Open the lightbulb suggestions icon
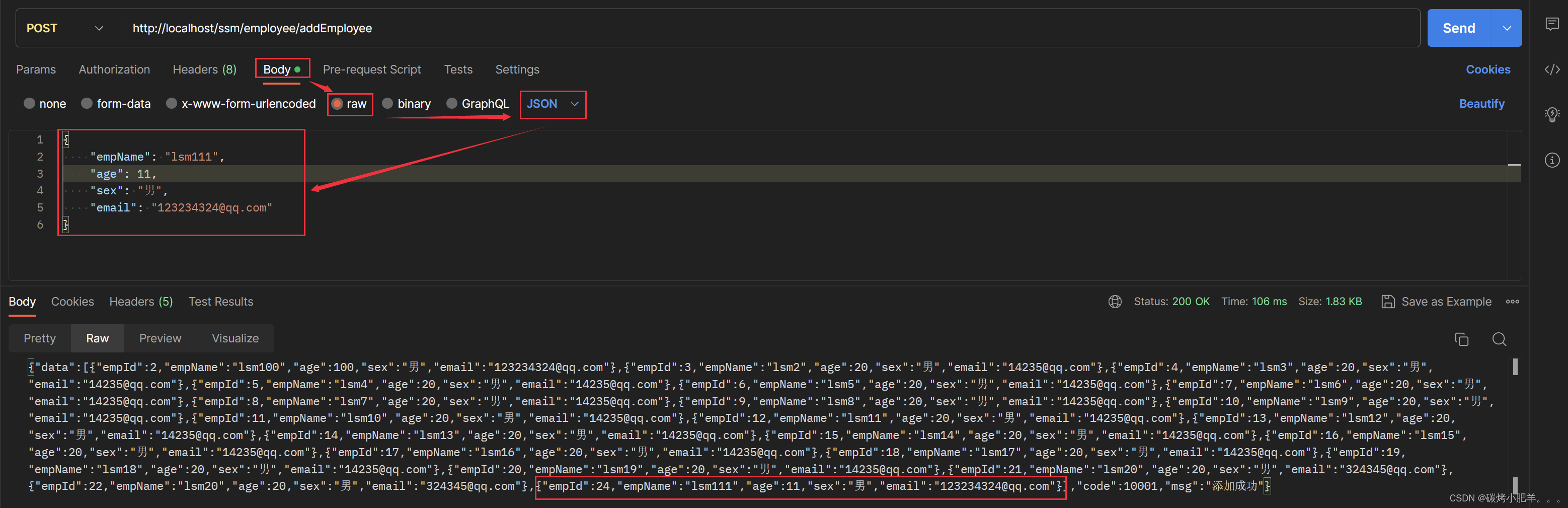1568x508 pixels. pos(1551,114)
